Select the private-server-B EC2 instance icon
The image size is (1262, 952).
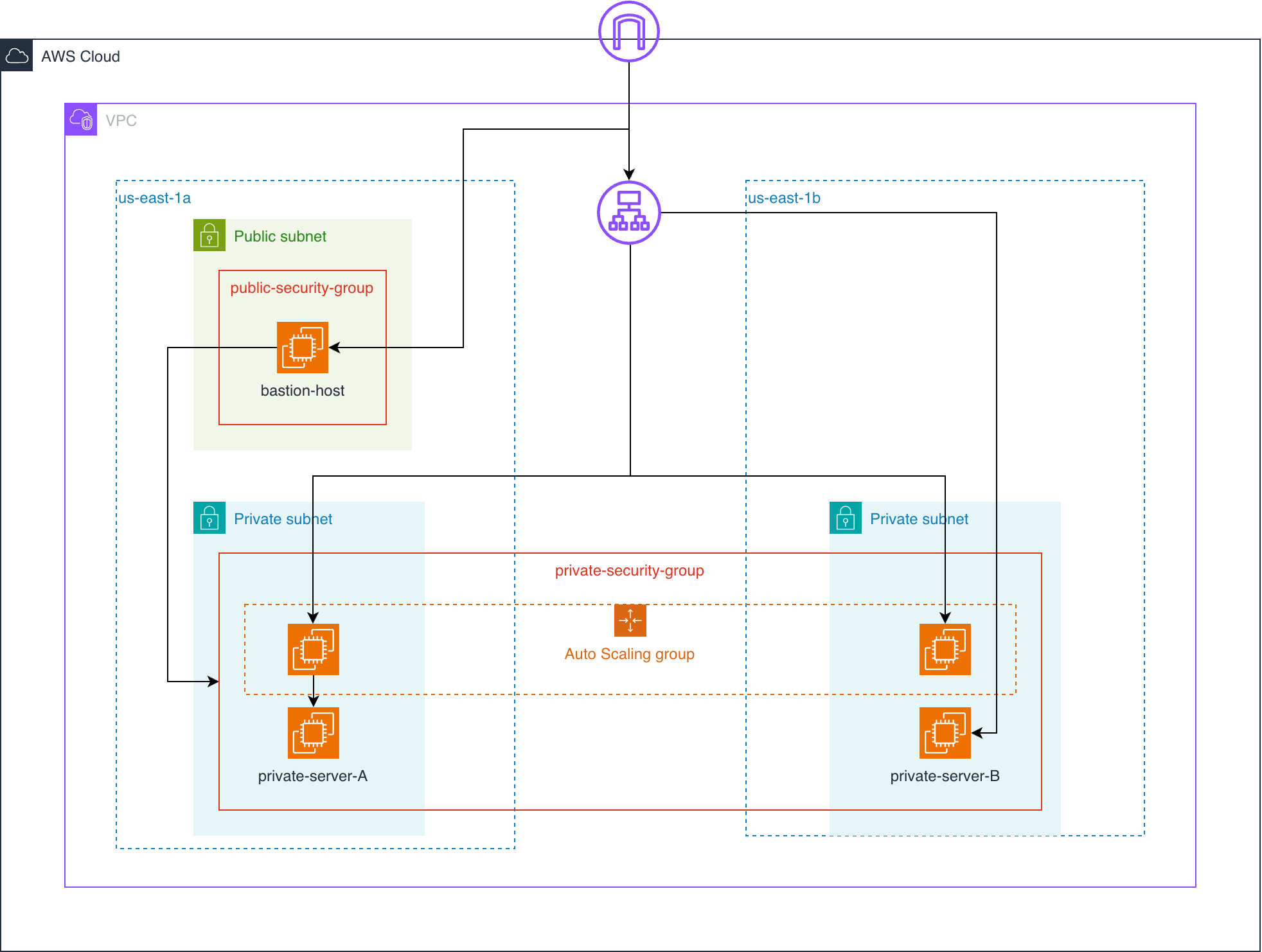945,733
